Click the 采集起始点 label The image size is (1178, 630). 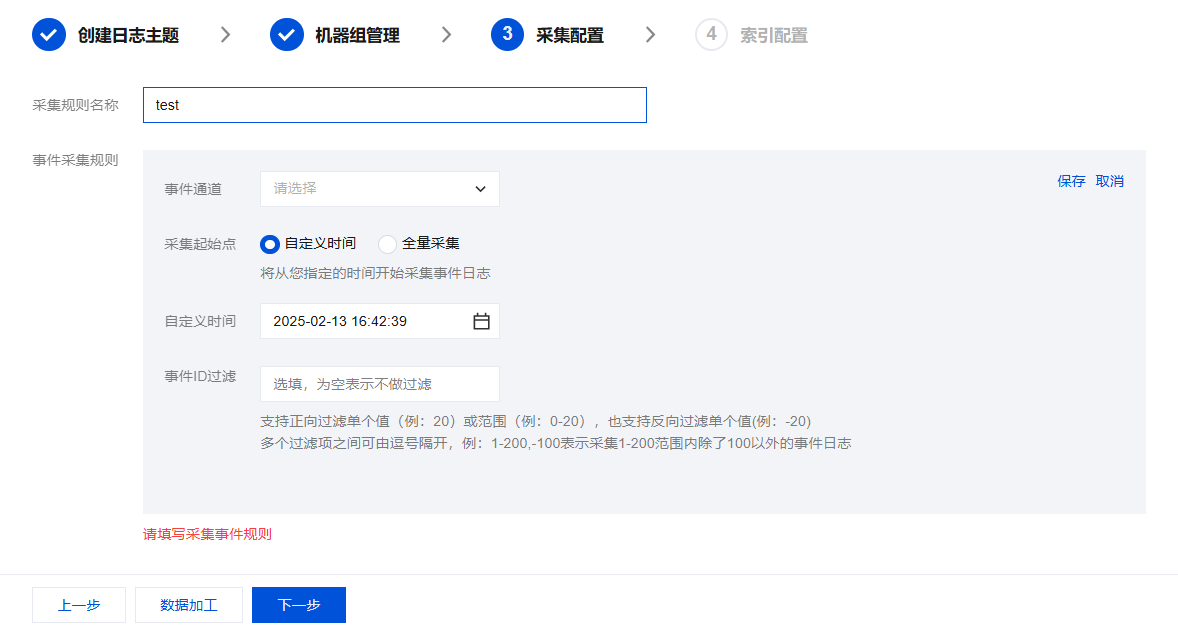point(200,244)
